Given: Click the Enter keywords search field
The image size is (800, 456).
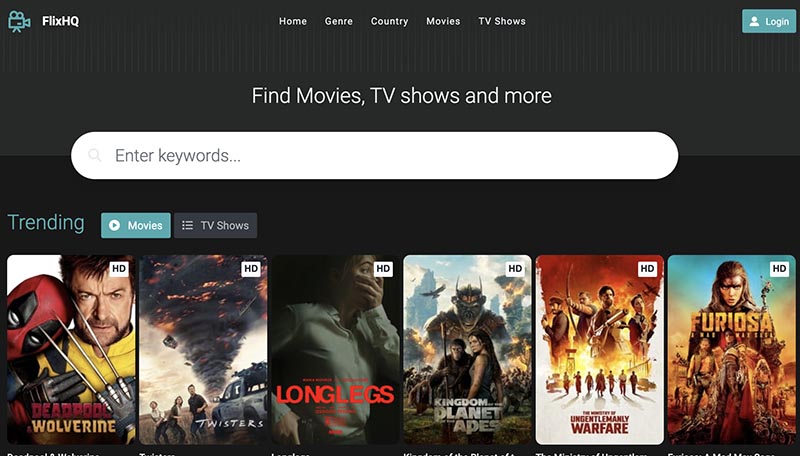Looking at the screenshot, I should tap(374, 156).
